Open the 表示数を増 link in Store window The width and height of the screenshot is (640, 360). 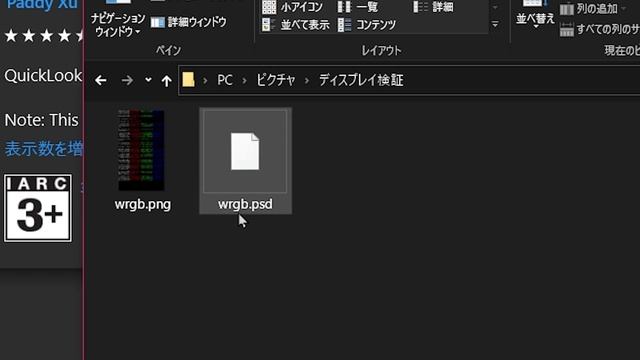[43, 149]
